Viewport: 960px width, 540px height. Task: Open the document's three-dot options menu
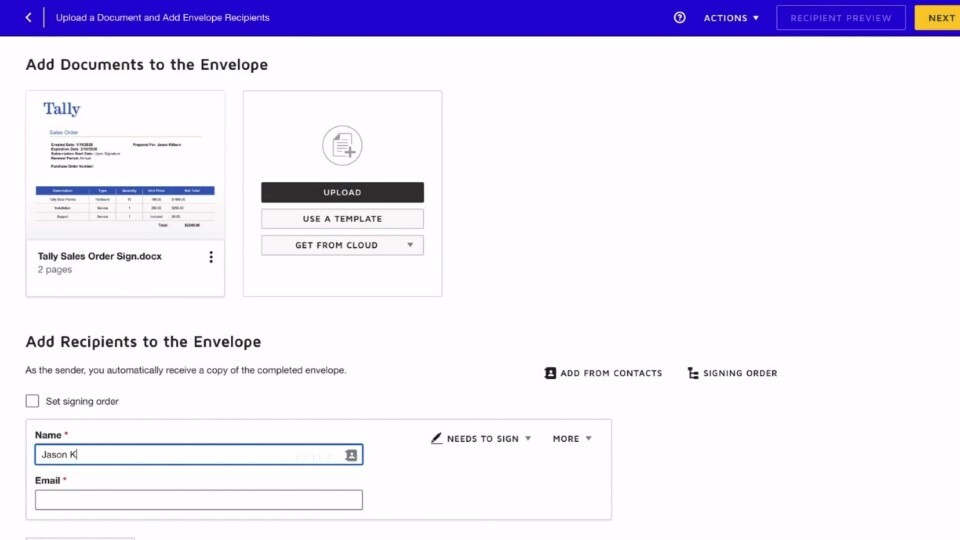[x=211, y=257]
